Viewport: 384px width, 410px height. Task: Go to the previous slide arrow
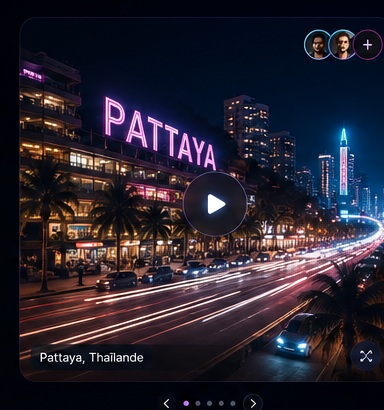click(167, 403)
